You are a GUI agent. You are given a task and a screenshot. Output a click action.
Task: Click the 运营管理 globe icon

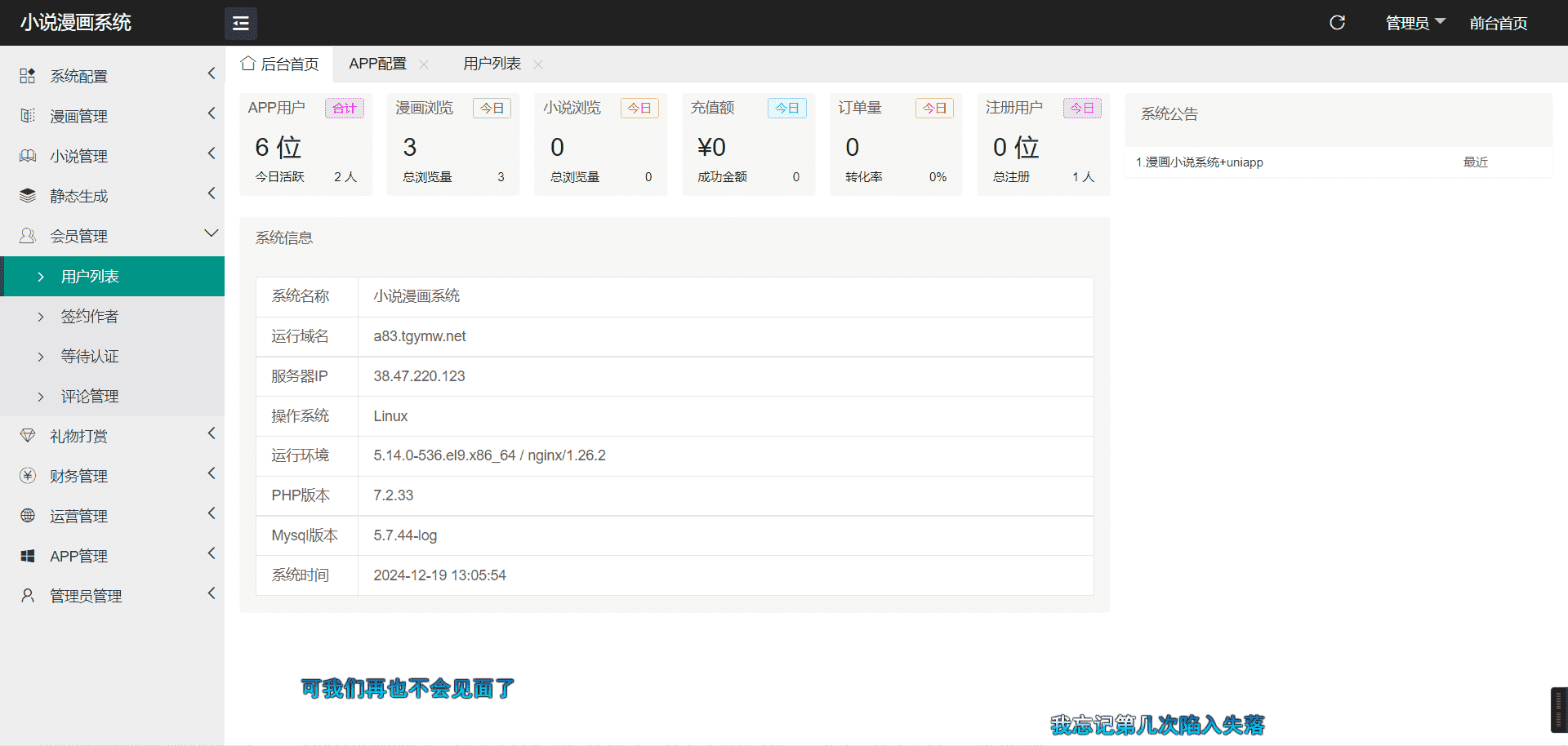28,516
